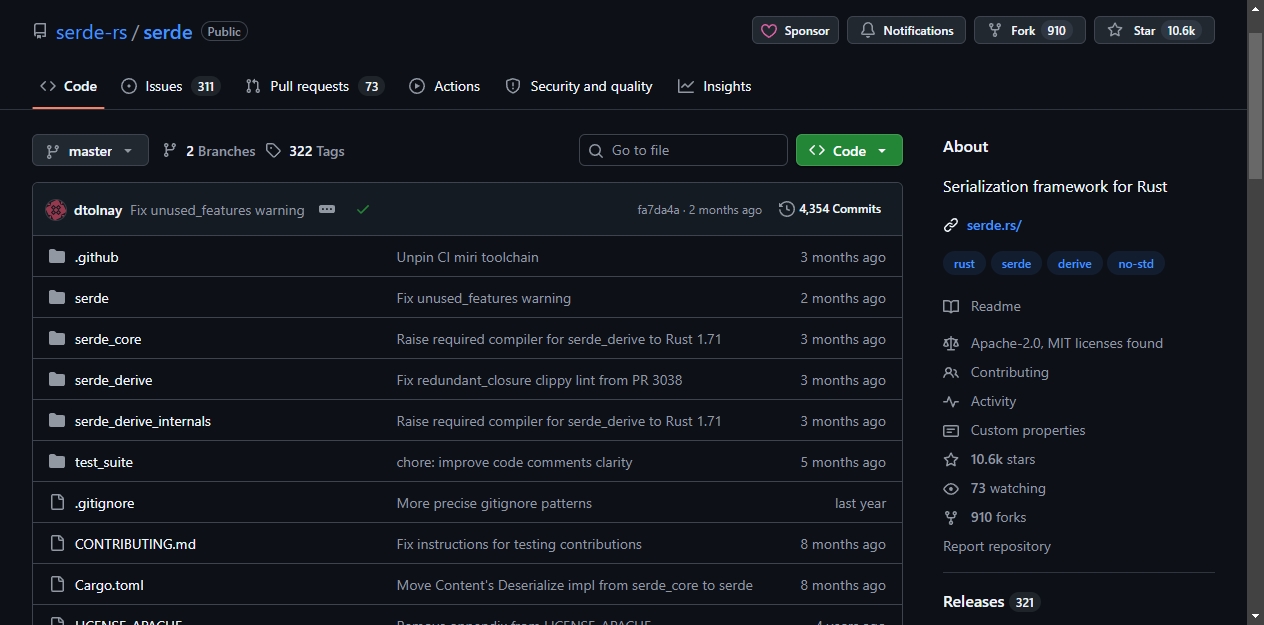Click the no-std topic tag

coord(1136,264)
